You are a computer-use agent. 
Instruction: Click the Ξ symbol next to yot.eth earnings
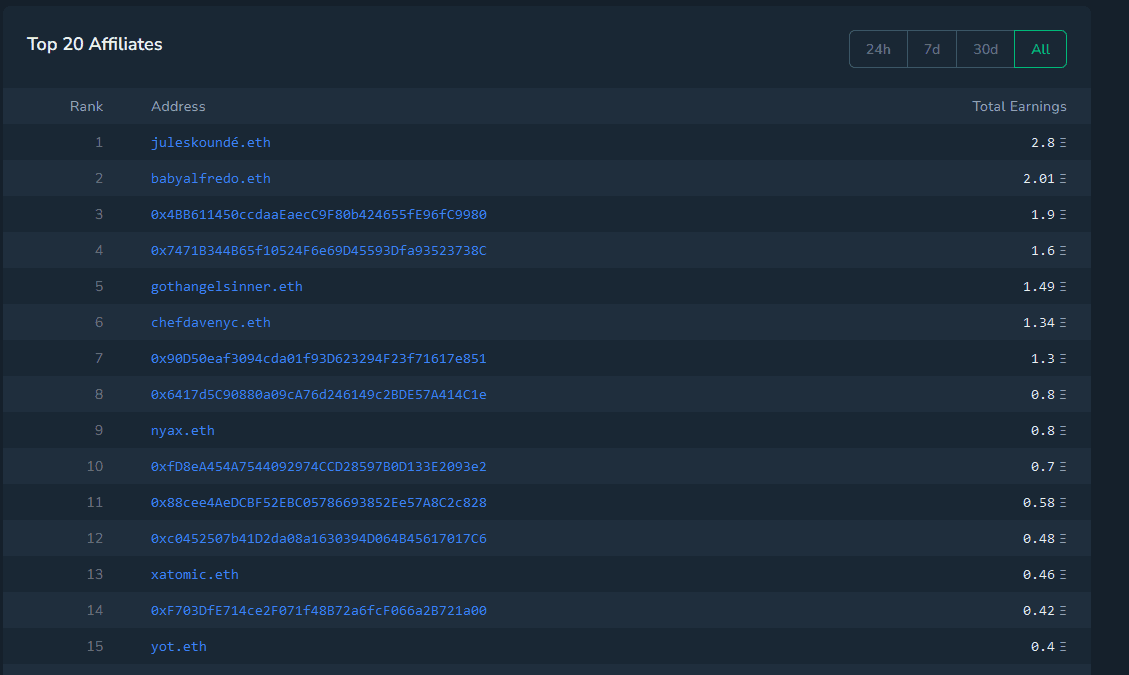pyautogui.click(x=1063, y=646)
